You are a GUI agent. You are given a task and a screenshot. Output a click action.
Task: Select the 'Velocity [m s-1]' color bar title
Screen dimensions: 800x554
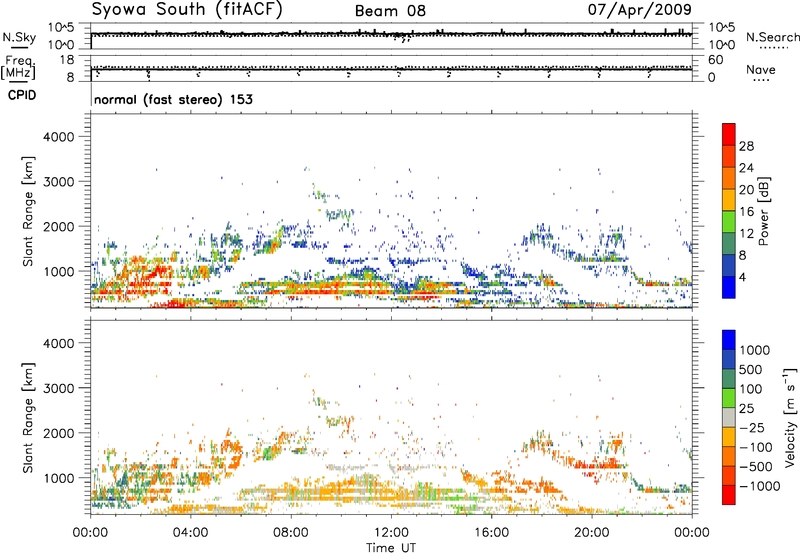click(790, 418)
